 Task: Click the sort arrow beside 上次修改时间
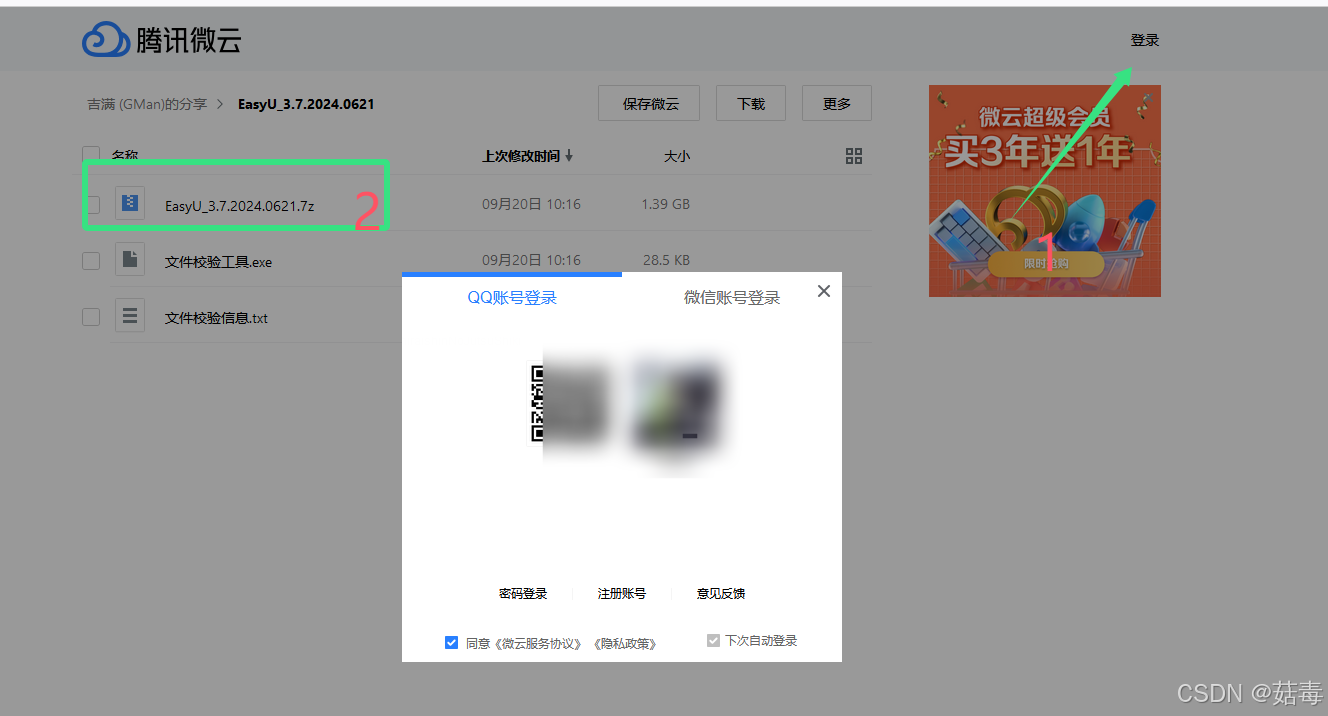tap(569, 156)
